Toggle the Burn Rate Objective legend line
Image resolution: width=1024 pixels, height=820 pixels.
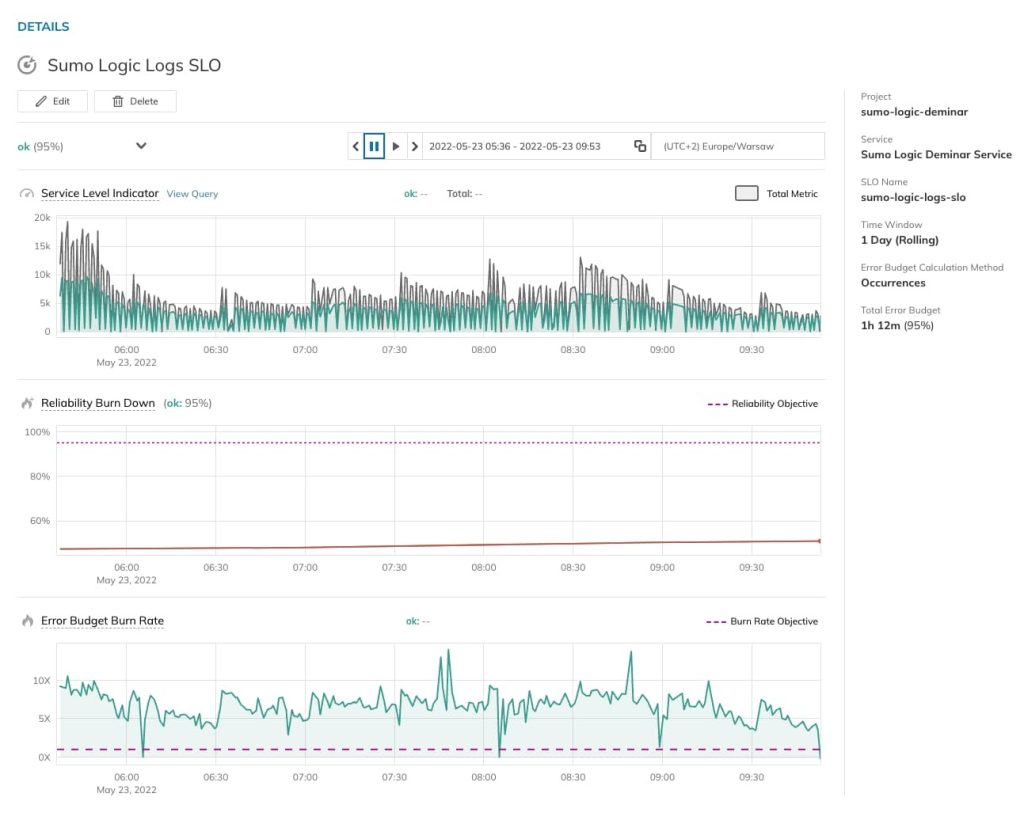pos(716,621)
